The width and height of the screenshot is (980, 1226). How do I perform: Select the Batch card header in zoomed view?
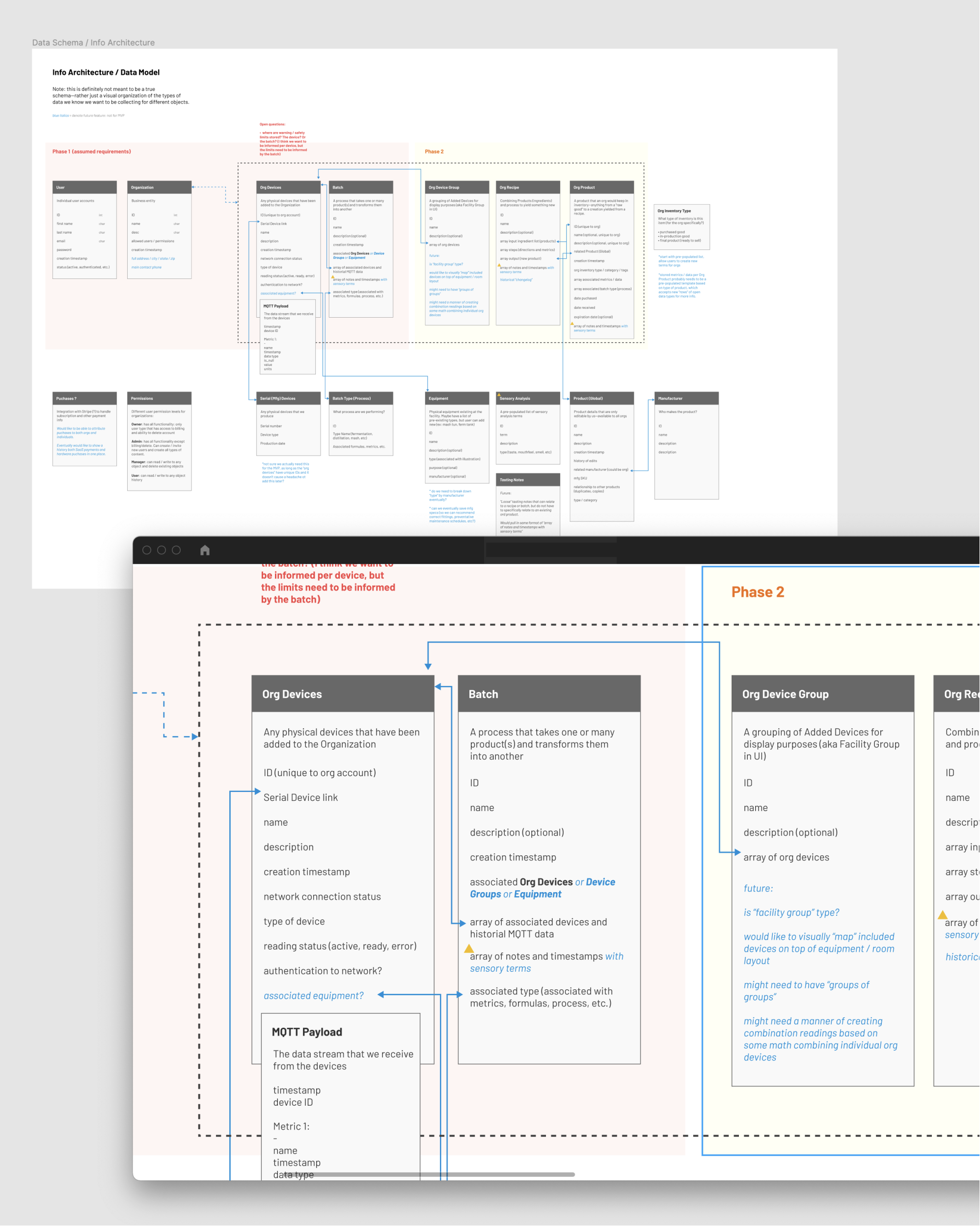click(549, 694)
